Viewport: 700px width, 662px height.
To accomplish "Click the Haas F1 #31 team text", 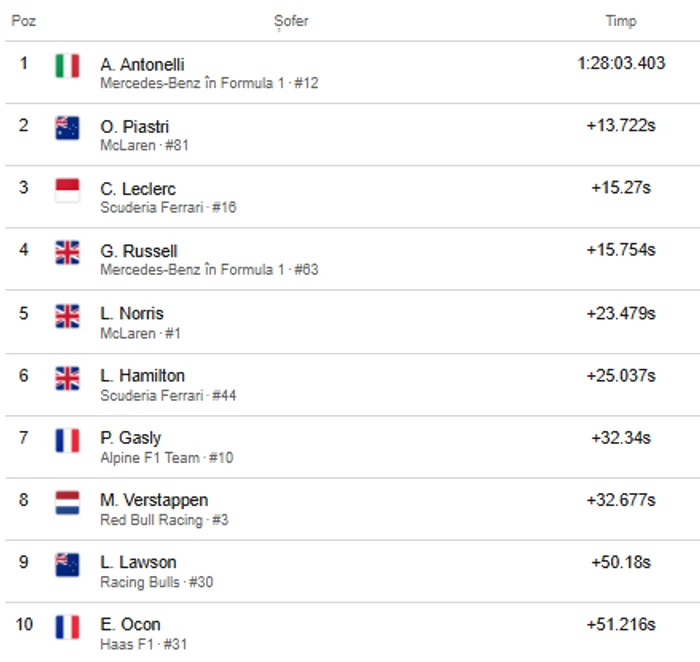I will coord(143,644).
